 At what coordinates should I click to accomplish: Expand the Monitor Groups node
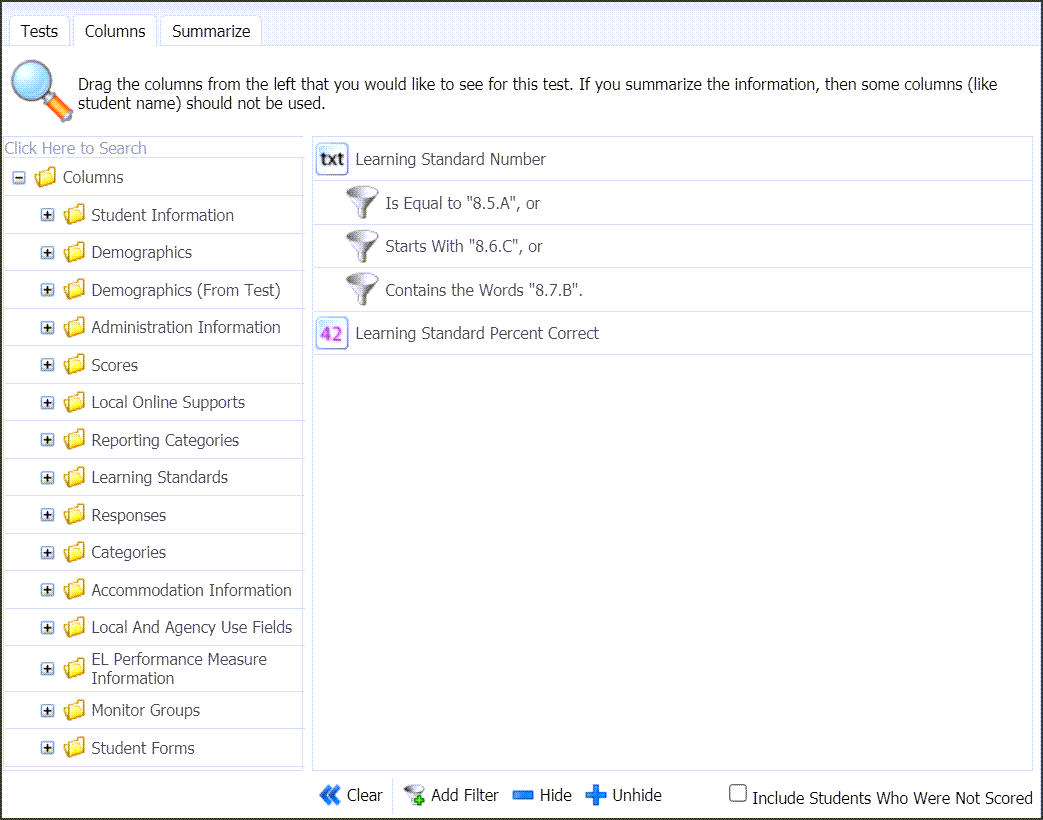[47, 710]
